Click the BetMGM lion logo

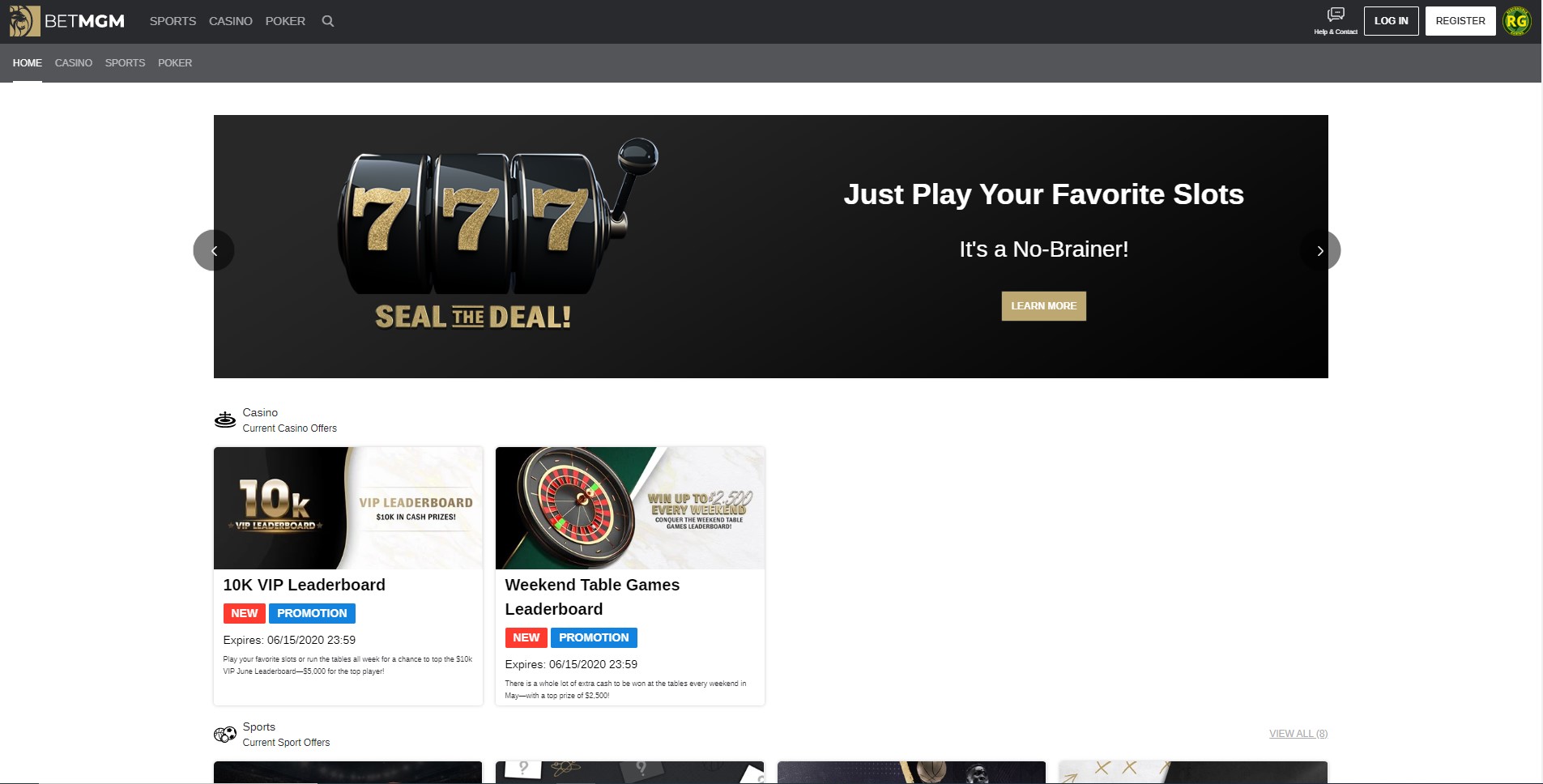pyautogui.click(x=24, y=21)
